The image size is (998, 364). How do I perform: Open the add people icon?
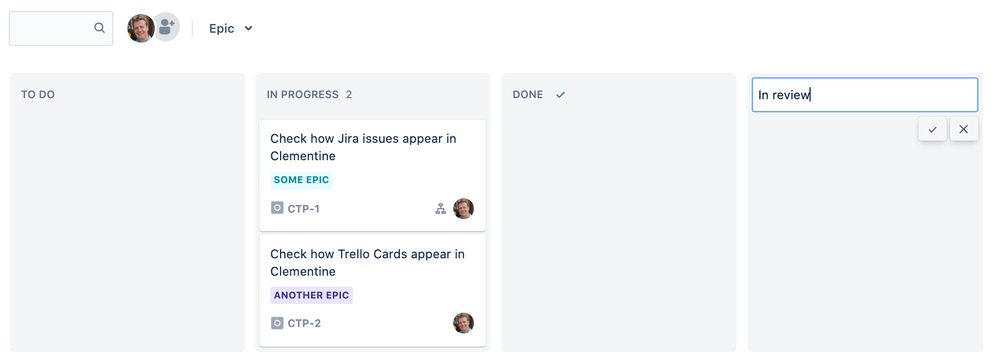click(167, 27)
